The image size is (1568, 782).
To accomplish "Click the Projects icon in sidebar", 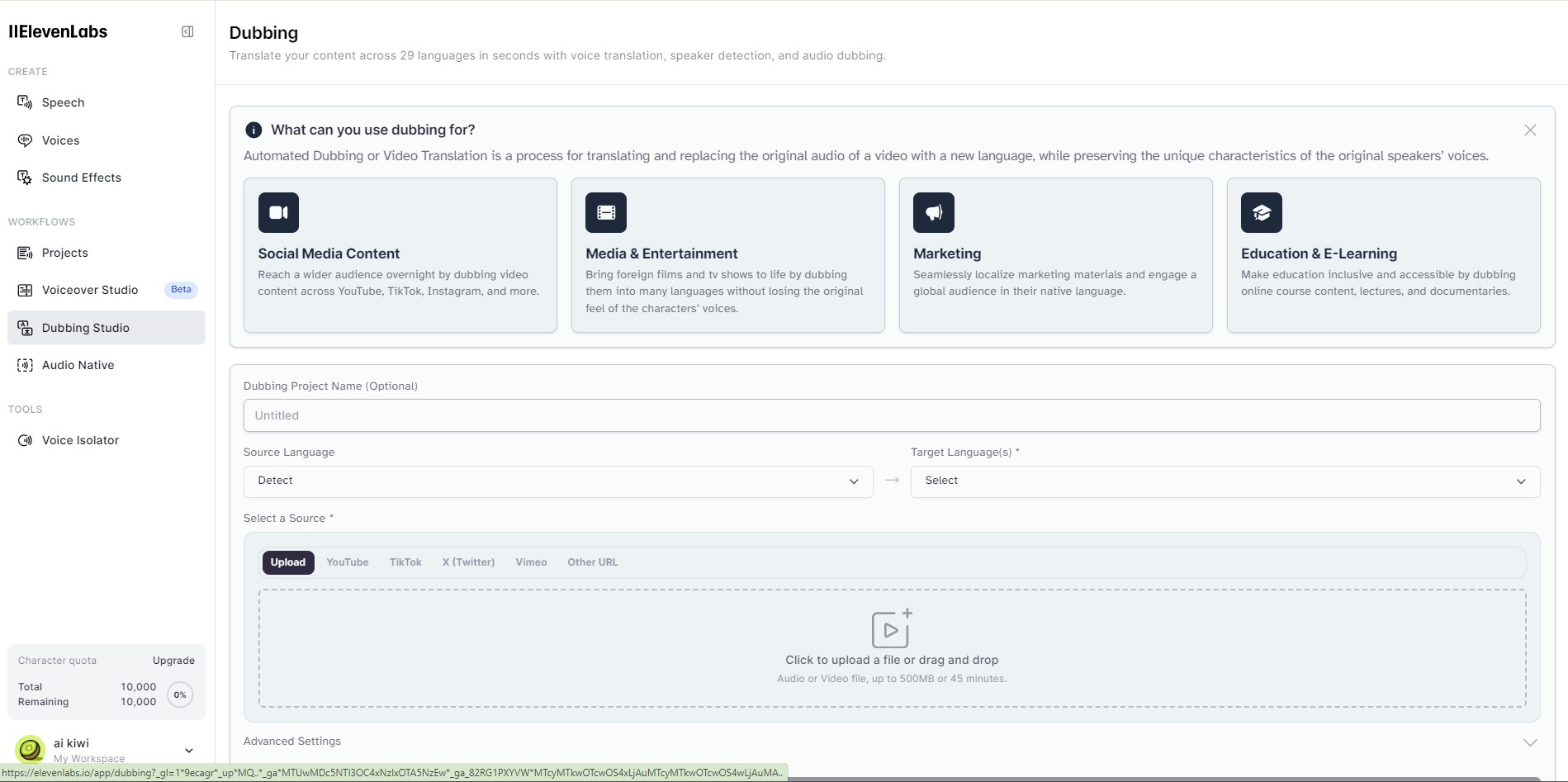I will pos(25,253).
